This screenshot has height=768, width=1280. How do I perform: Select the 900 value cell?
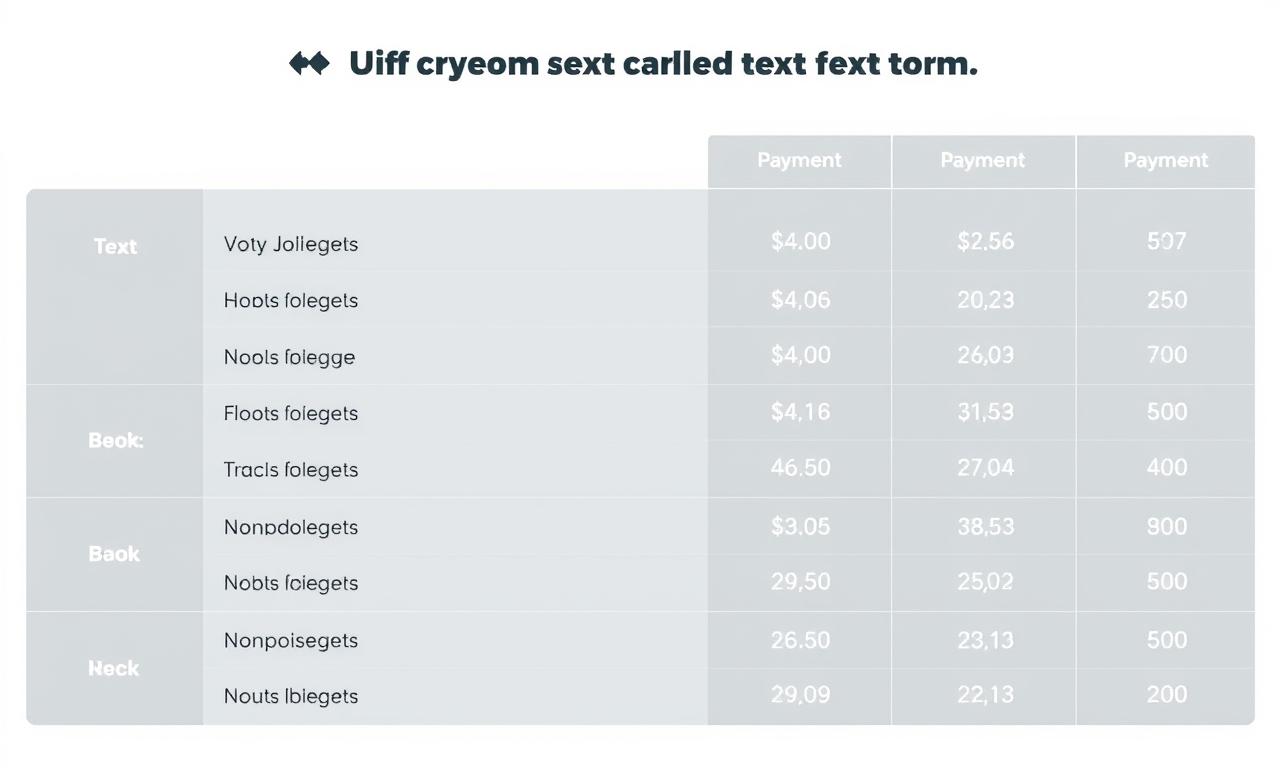coord(1167,527)
